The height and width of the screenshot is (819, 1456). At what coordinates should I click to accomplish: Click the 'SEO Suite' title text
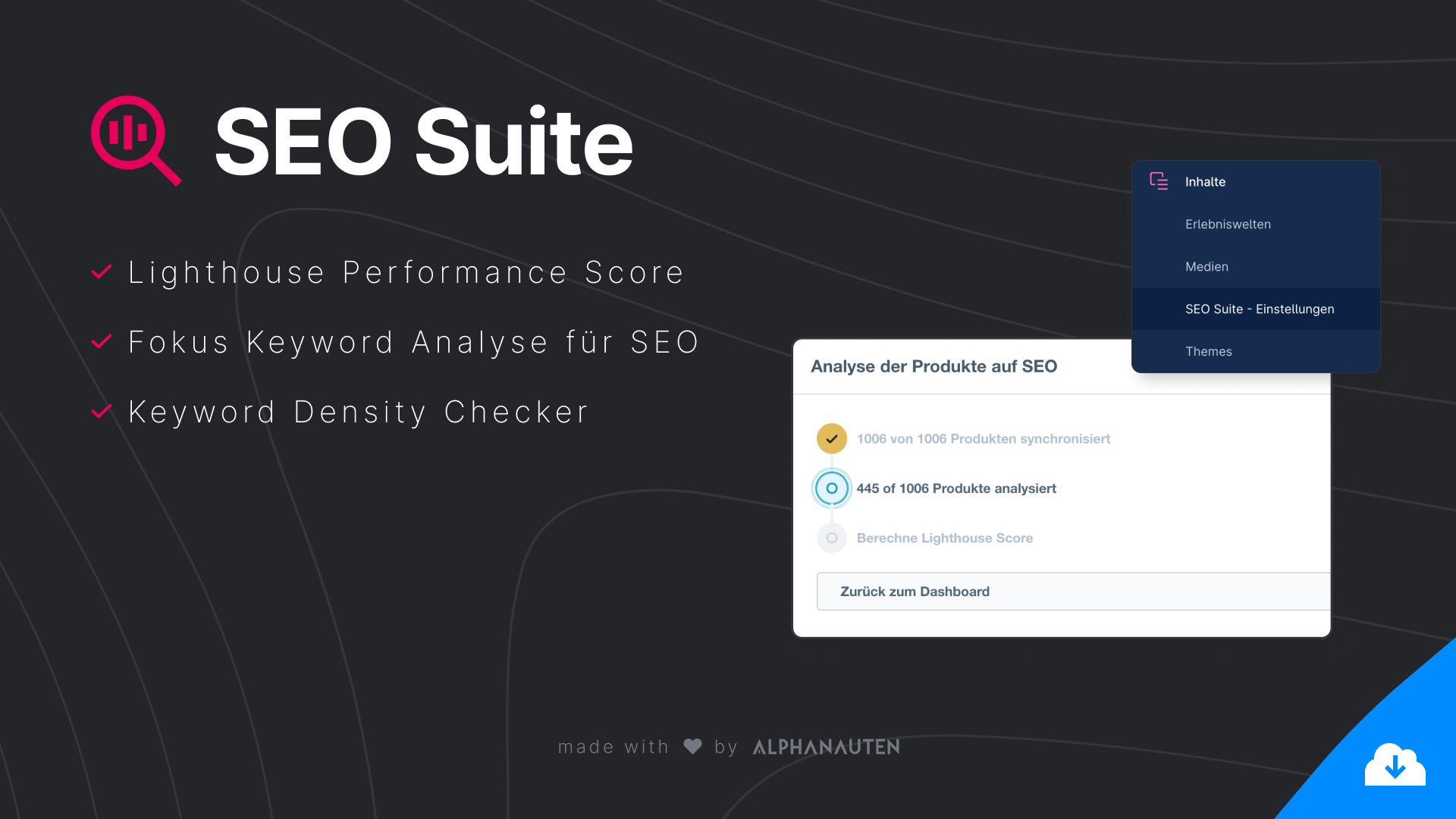click(424, 142)
